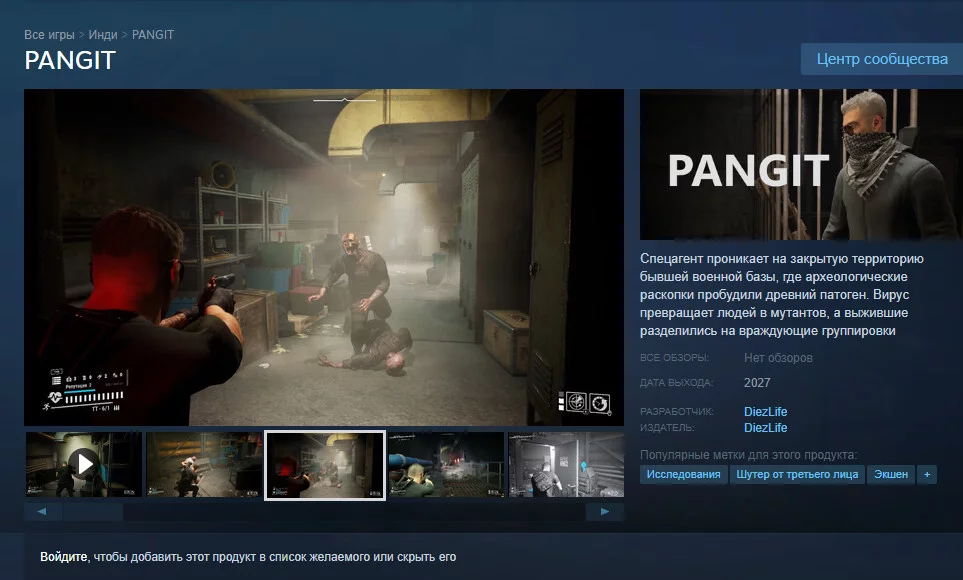Select the highlighted third screenshot thumbnail
The height and width of the screenshot is (580, 963).
325,465
